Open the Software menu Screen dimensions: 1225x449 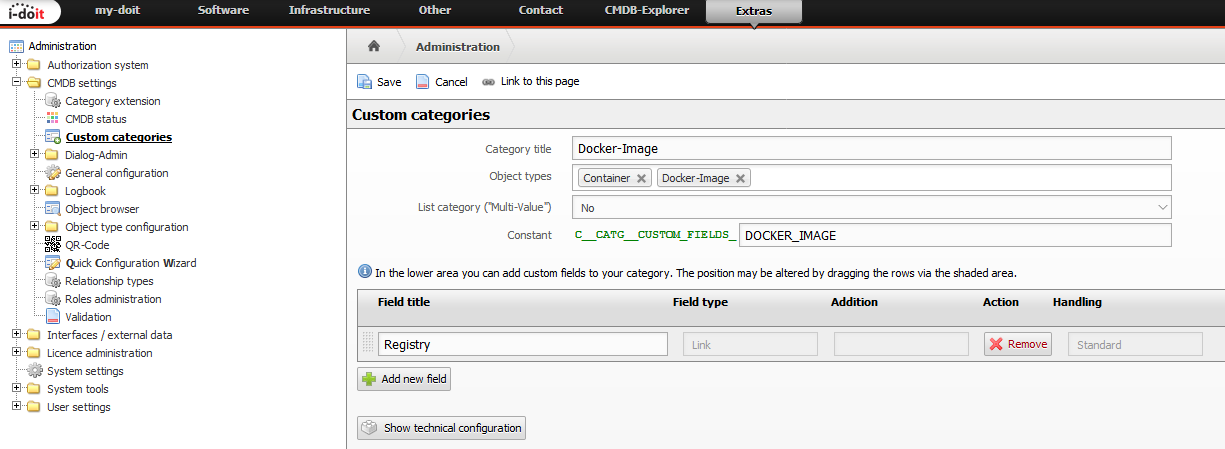tap(224, 10)
